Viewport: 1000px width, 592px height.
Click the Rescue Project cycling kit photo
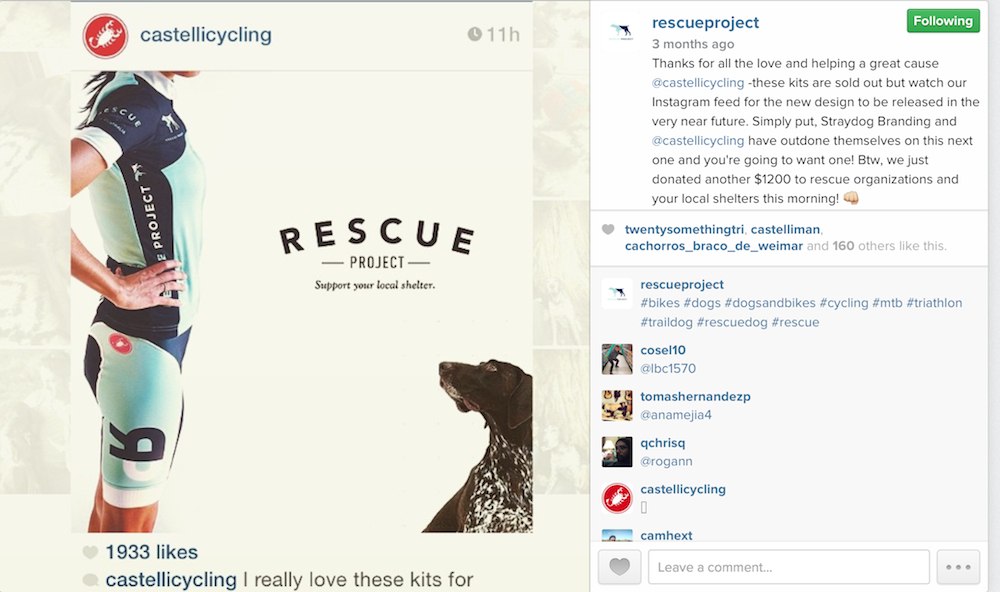(301, 300)
